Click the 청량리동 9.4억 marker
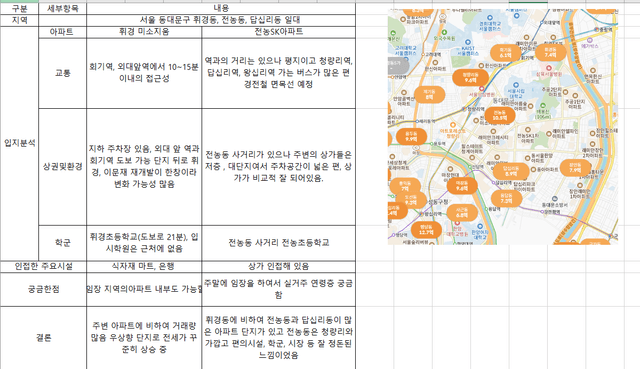 click(x=470, y=78)
